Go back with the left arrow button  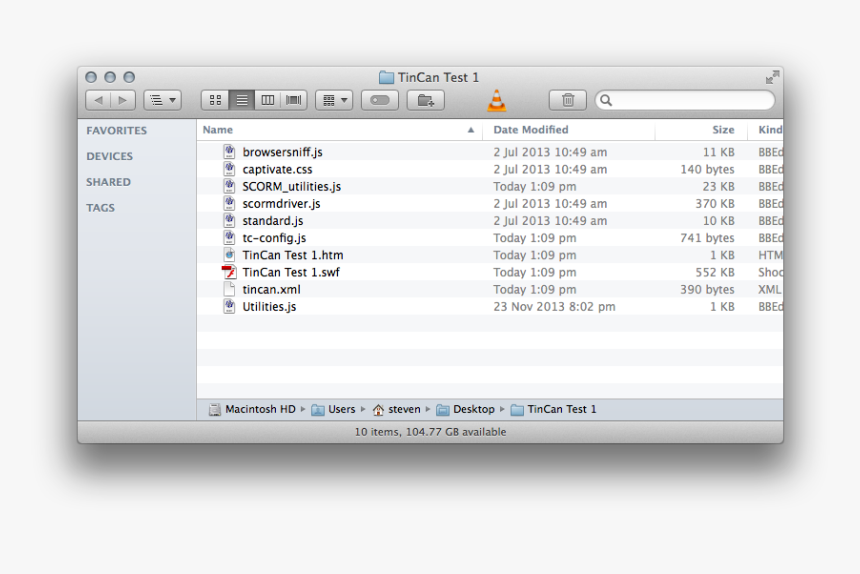click(x=99, y=100)
